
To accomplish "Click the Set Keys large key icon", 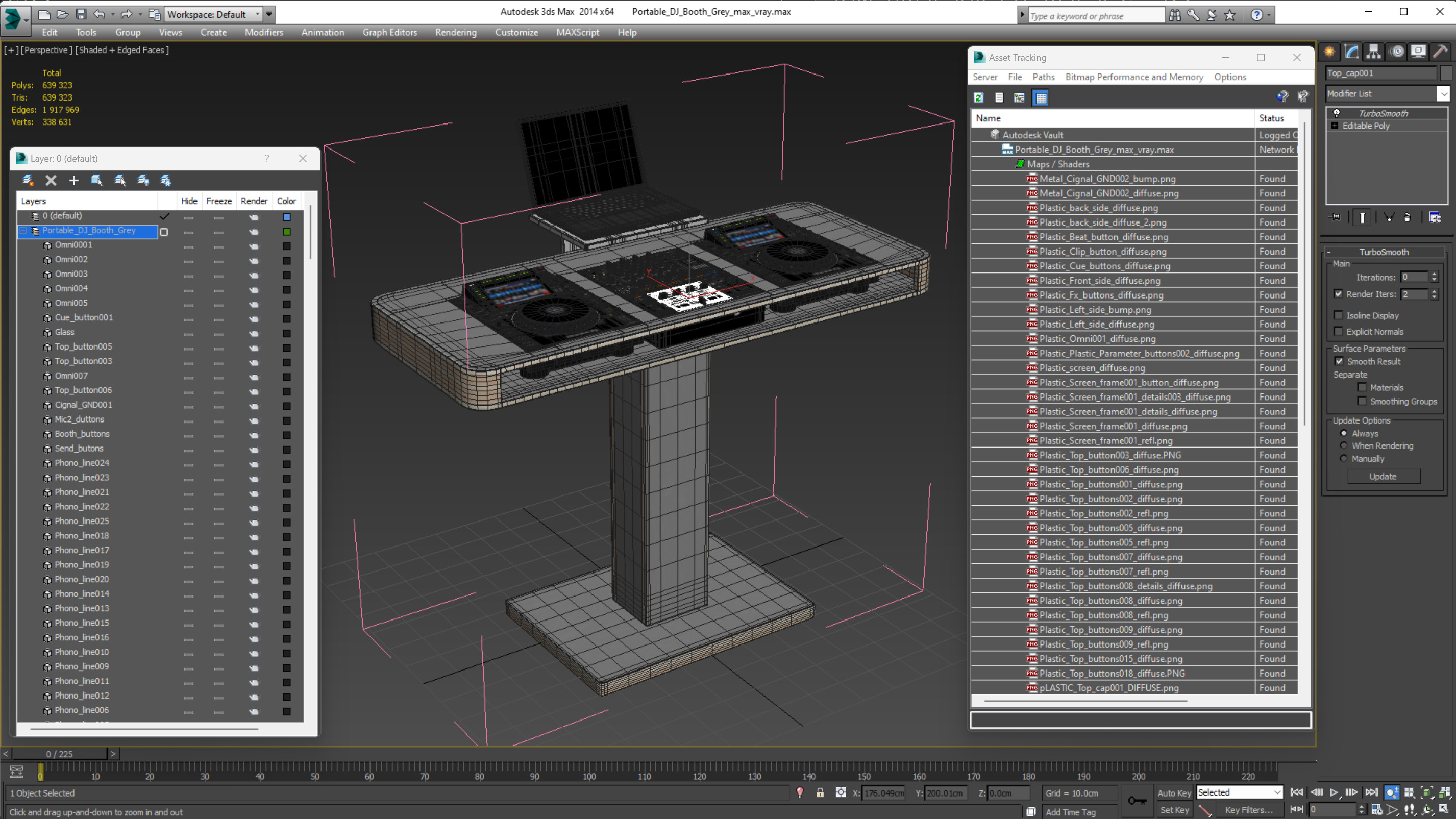I will tap(1137, 800).
